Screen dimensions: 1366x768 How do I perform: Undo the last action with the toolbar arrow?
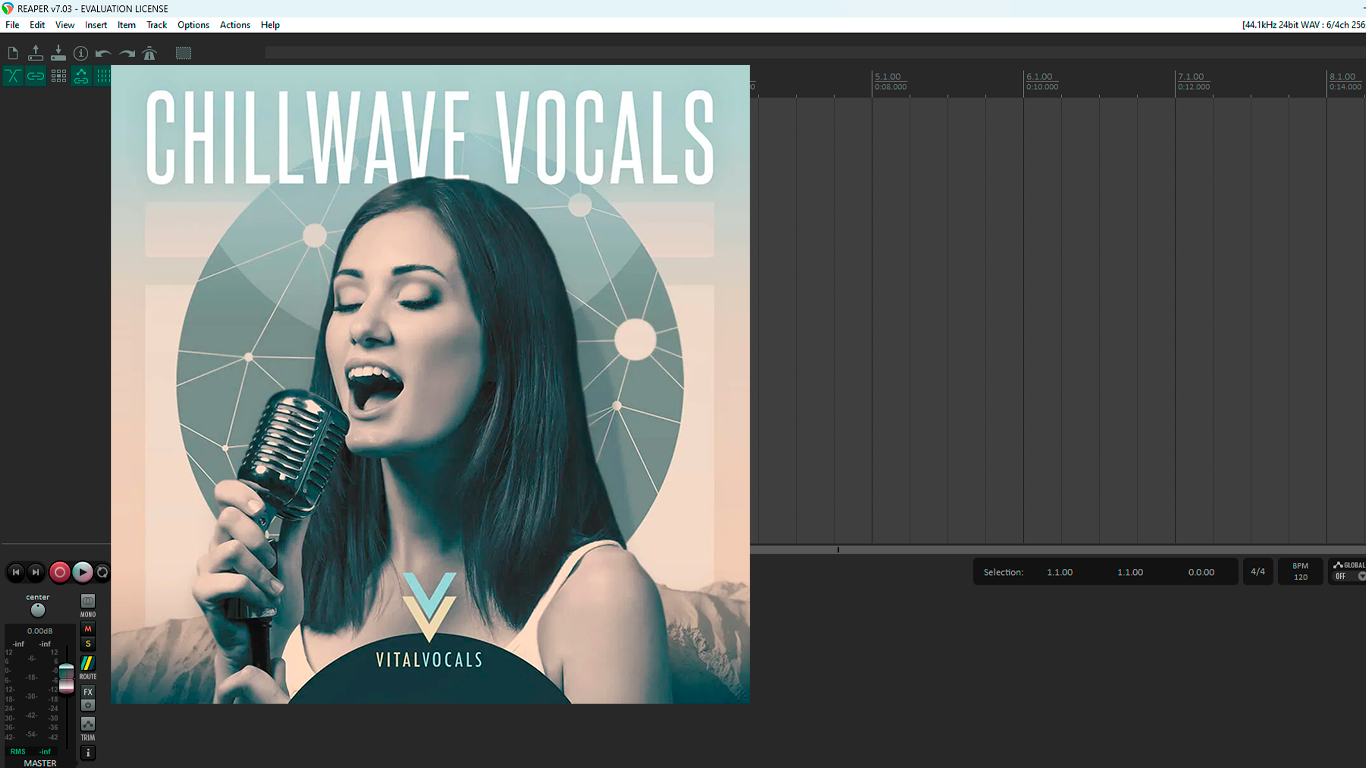pyautogui.click(x=104, y=53)
